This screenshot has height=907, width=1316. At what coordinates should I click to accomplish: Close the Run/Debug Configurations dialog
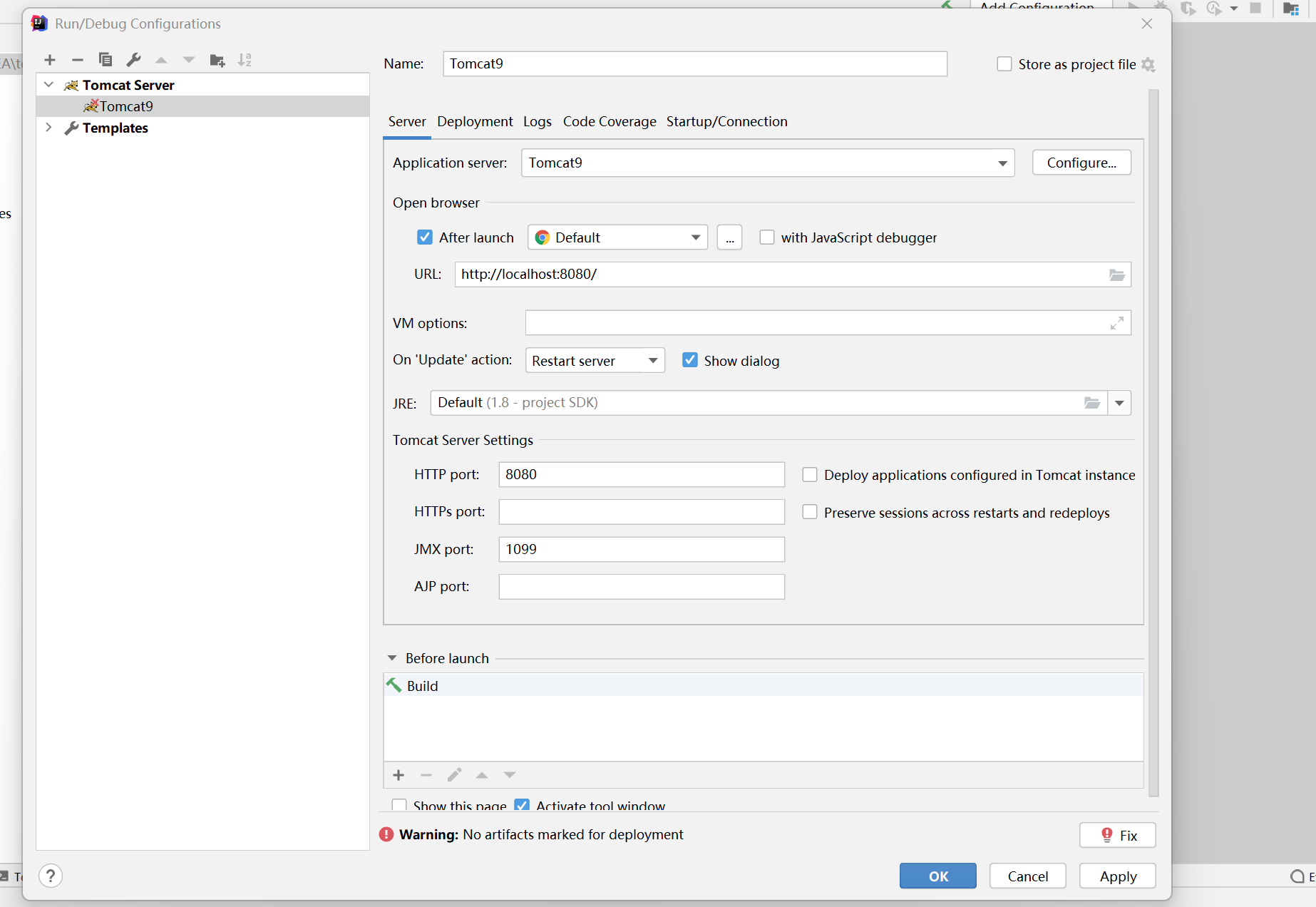click(x=1147, y=24)
